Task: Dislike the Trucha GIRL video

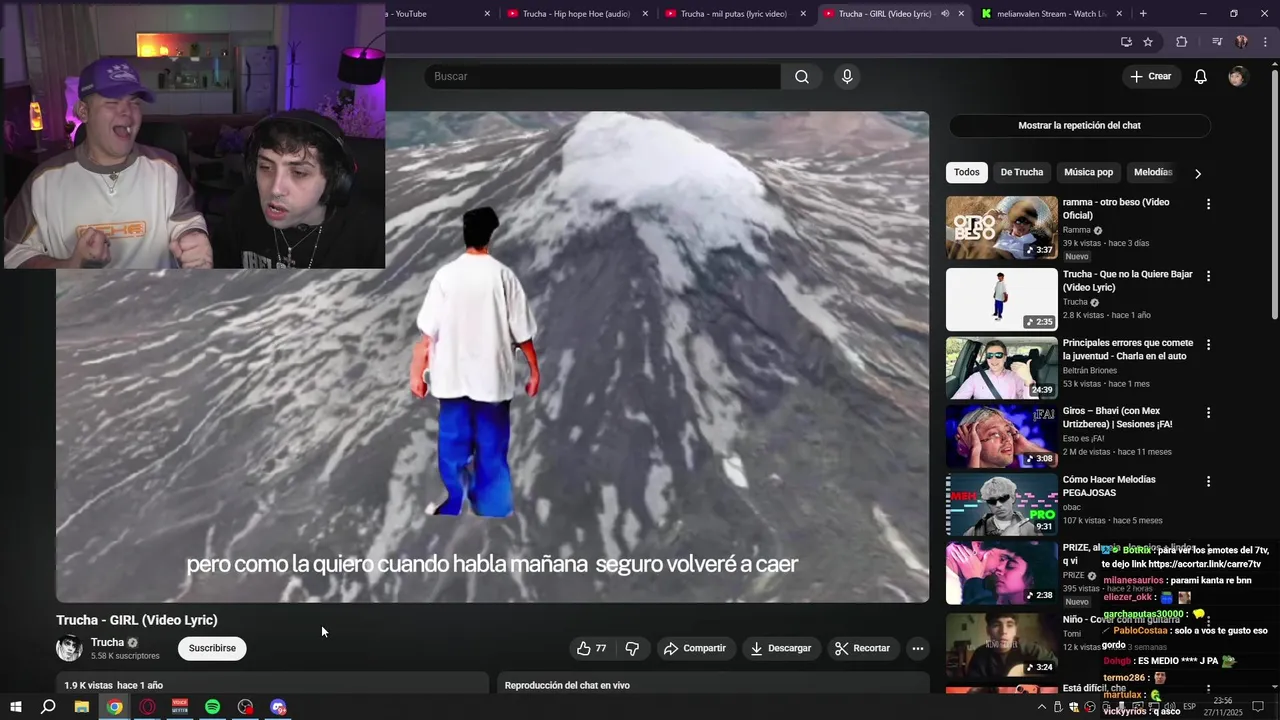Action: [x=632, y=648]
